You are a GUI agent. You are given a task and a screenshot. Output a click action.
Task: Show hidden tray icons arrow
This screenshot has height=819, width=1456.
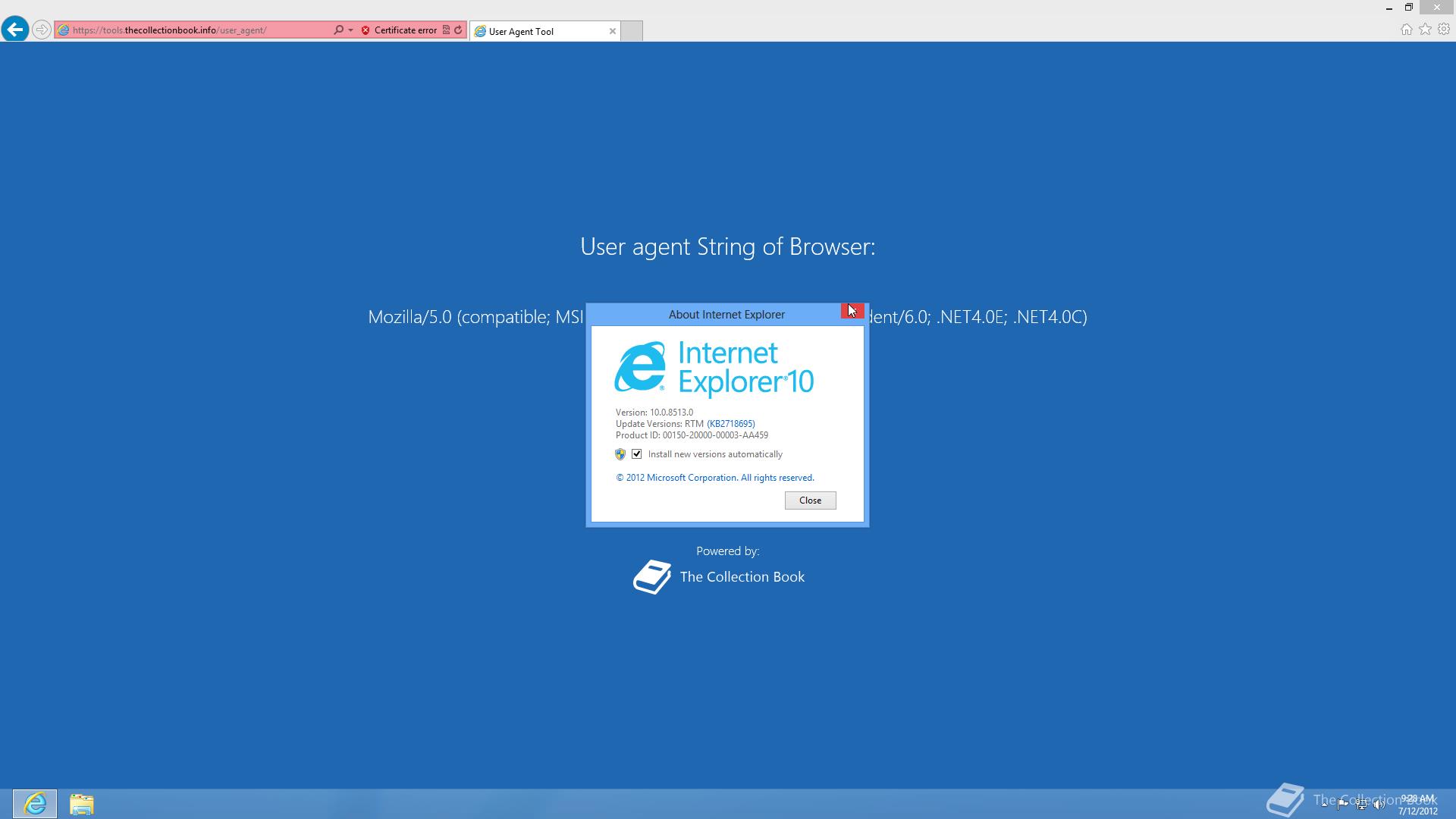[1324, 805]
